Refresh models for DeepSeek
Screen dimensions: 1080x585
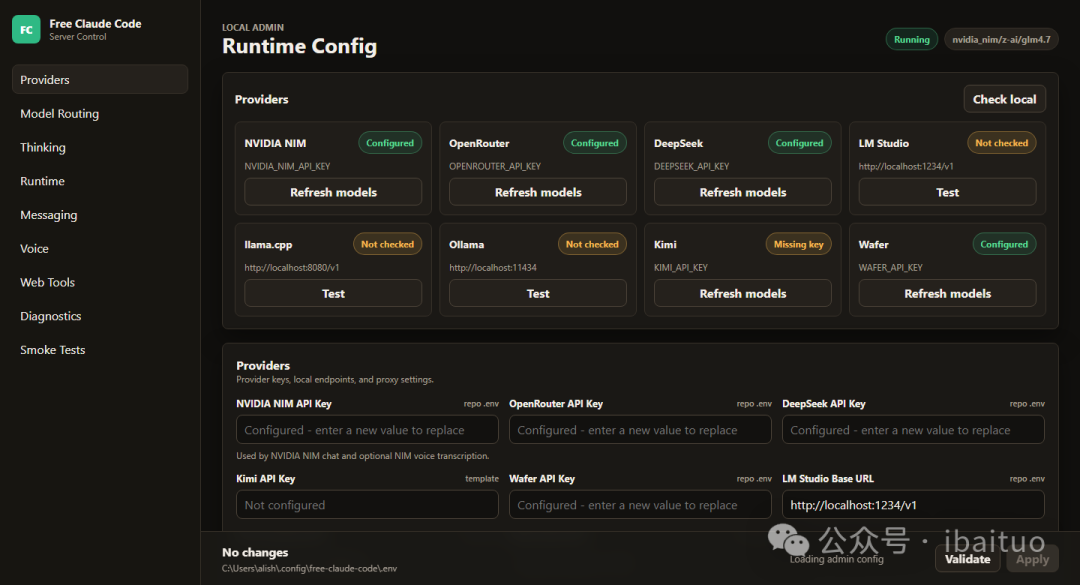point(742,192)
